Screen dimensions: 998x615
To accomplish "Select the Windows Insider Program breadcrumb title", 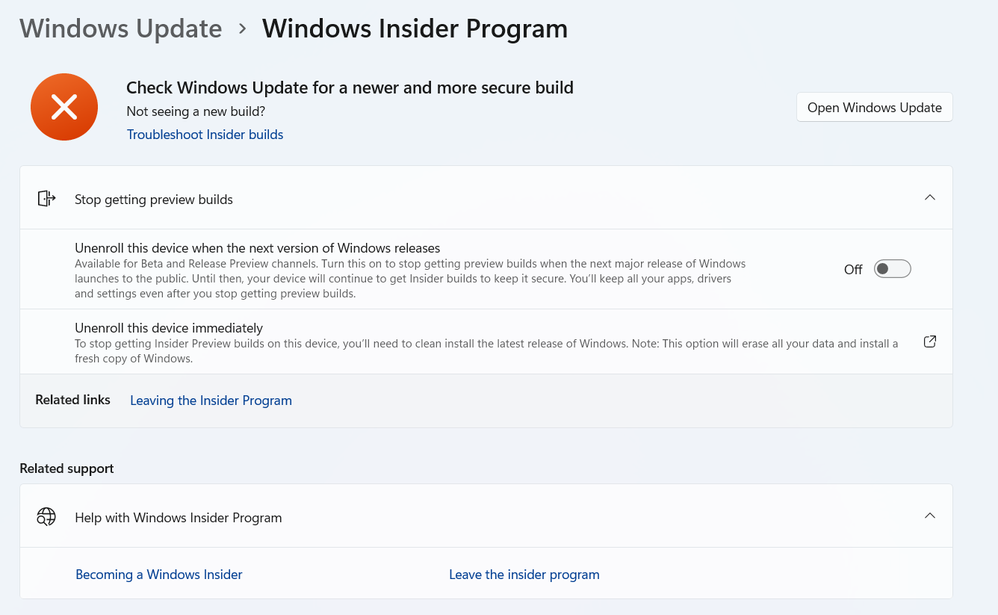I will tap(414, 28).
